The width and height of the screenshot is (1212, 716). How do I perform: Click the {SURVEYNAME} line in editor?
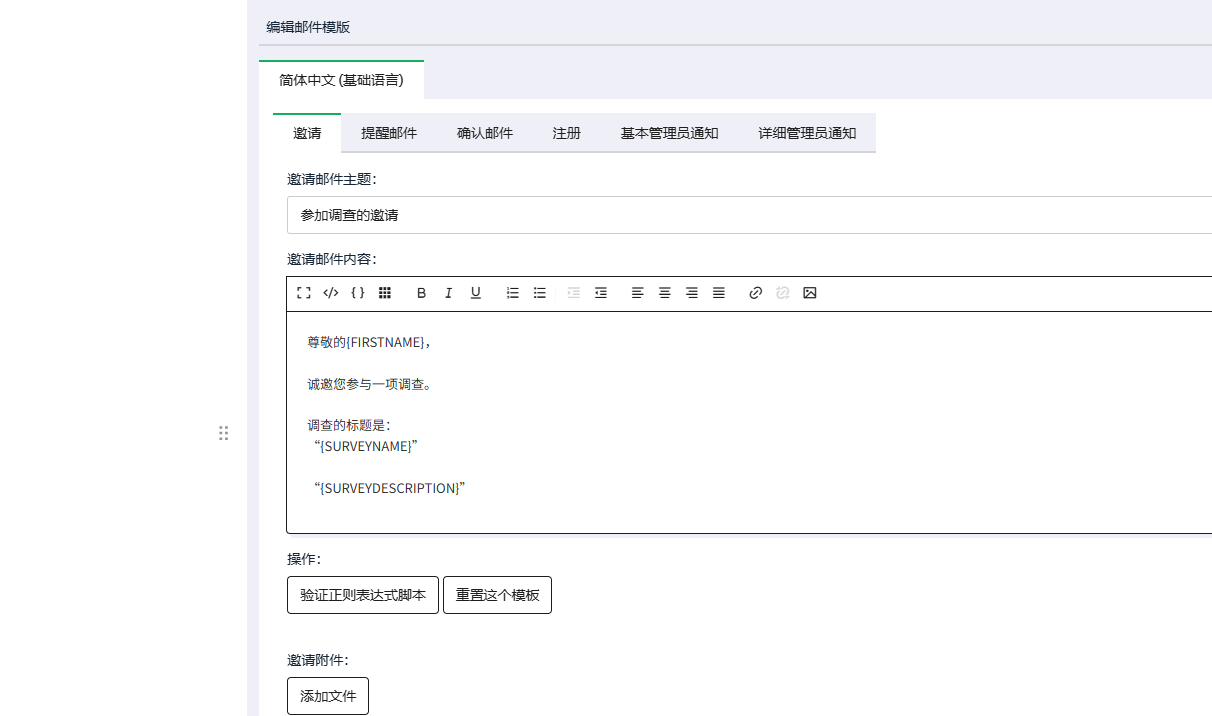[365, 446]
